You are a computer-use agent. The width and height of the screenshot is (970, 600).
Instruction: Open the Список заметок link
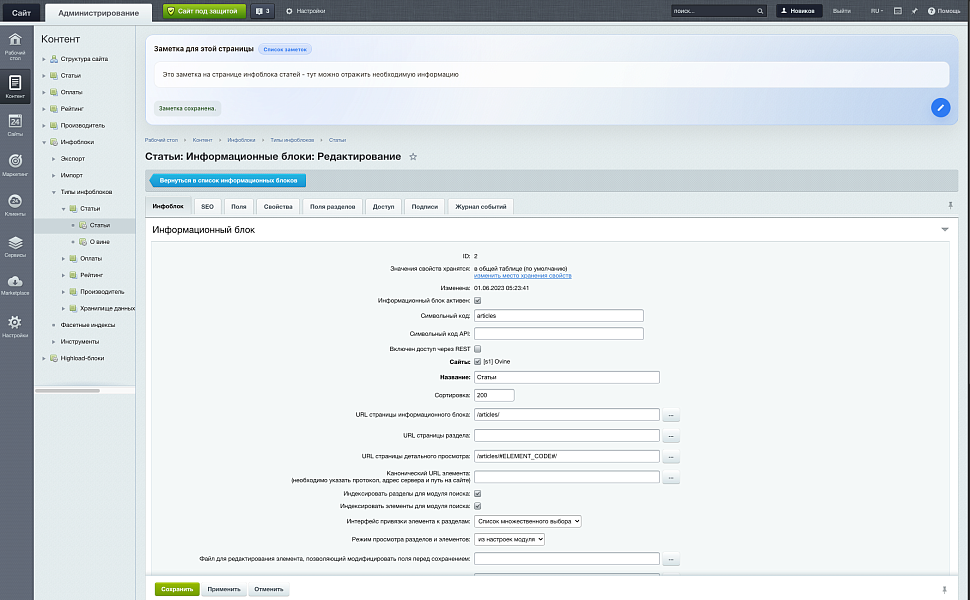tap(285, 49)
